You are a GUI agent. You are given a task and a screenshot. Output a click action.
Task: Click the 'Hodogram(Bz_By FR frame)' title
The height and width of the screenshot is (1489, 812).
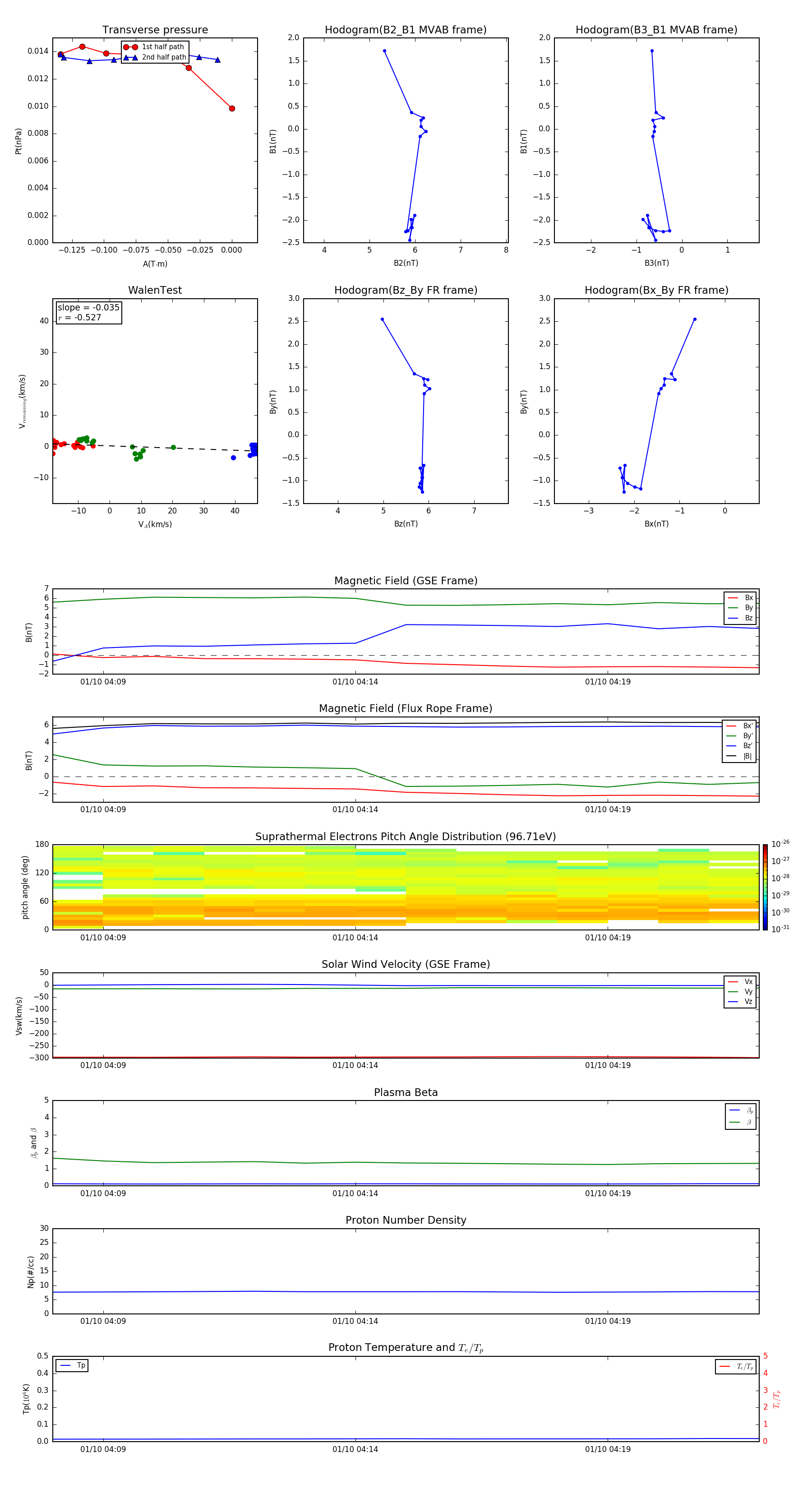pos(405,290)
